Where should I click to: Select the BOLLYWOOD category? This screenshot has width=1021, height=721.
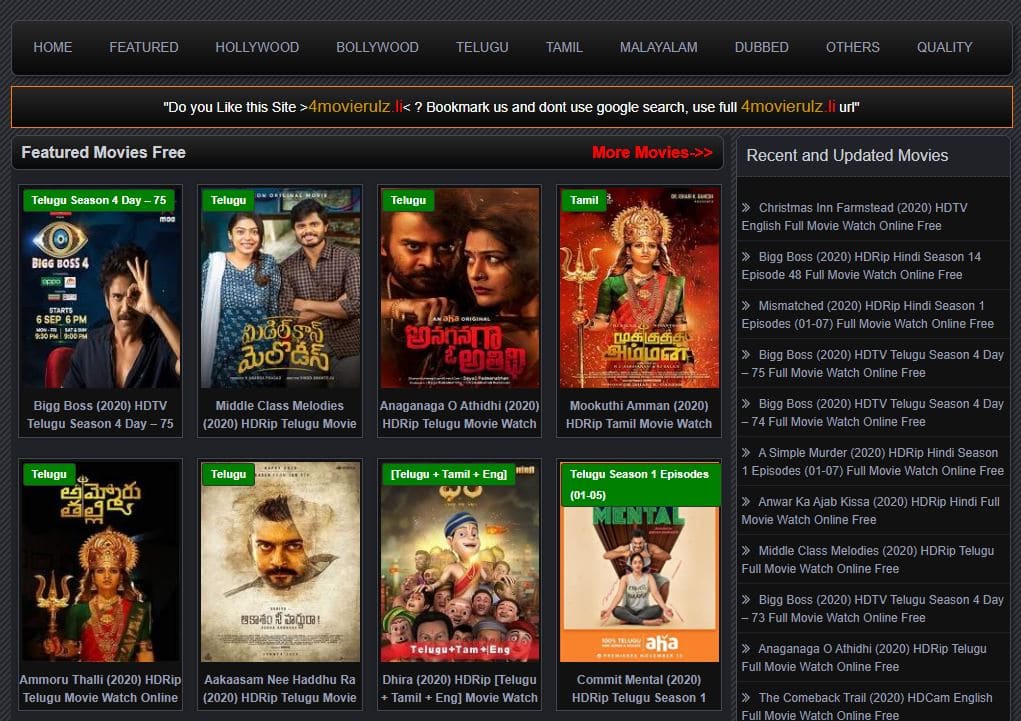[x=377, y=48]
